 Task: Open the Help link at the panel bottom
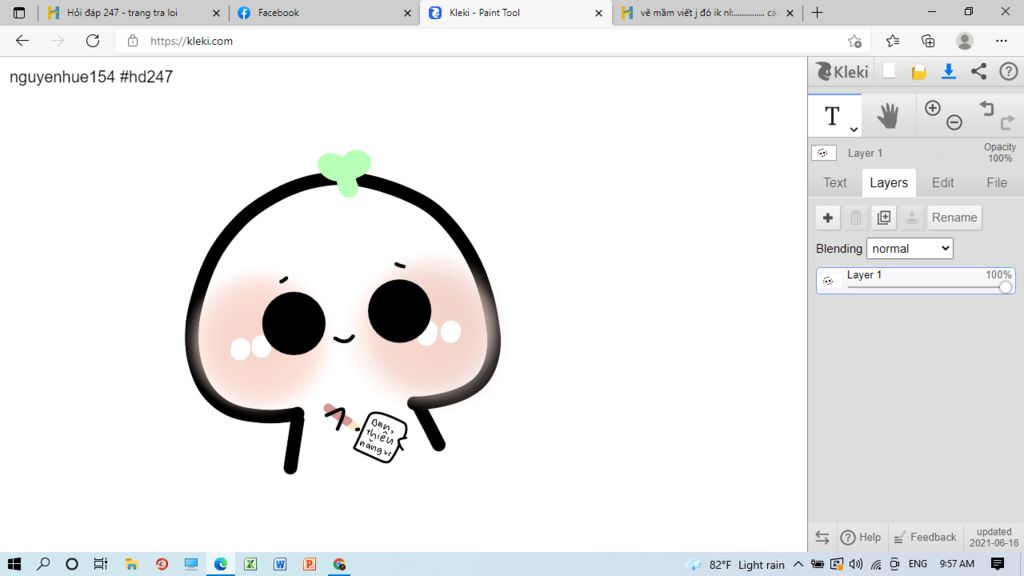click(x=861, y=537)
